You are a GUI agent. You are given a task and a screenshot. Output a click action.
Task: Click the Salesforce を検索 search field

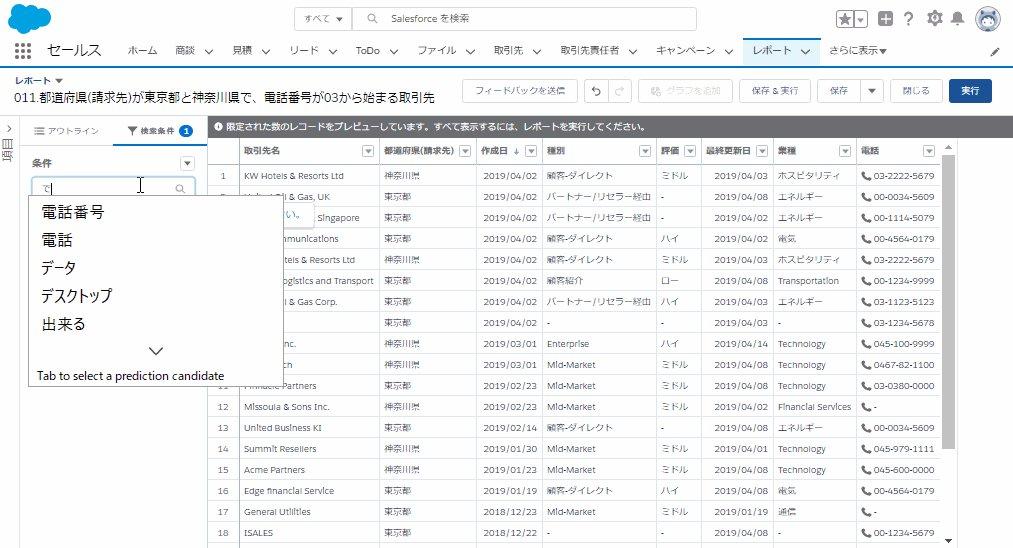pos(524,19)
